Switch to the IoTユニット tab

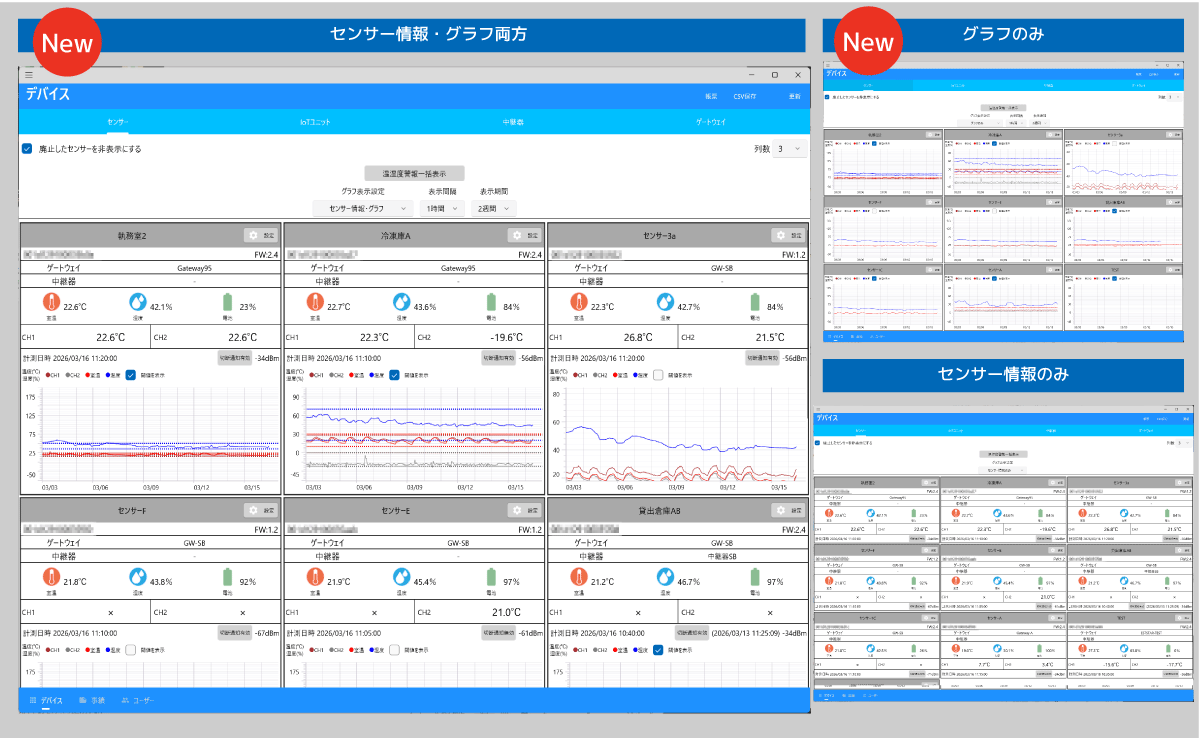tap(315, 122)
